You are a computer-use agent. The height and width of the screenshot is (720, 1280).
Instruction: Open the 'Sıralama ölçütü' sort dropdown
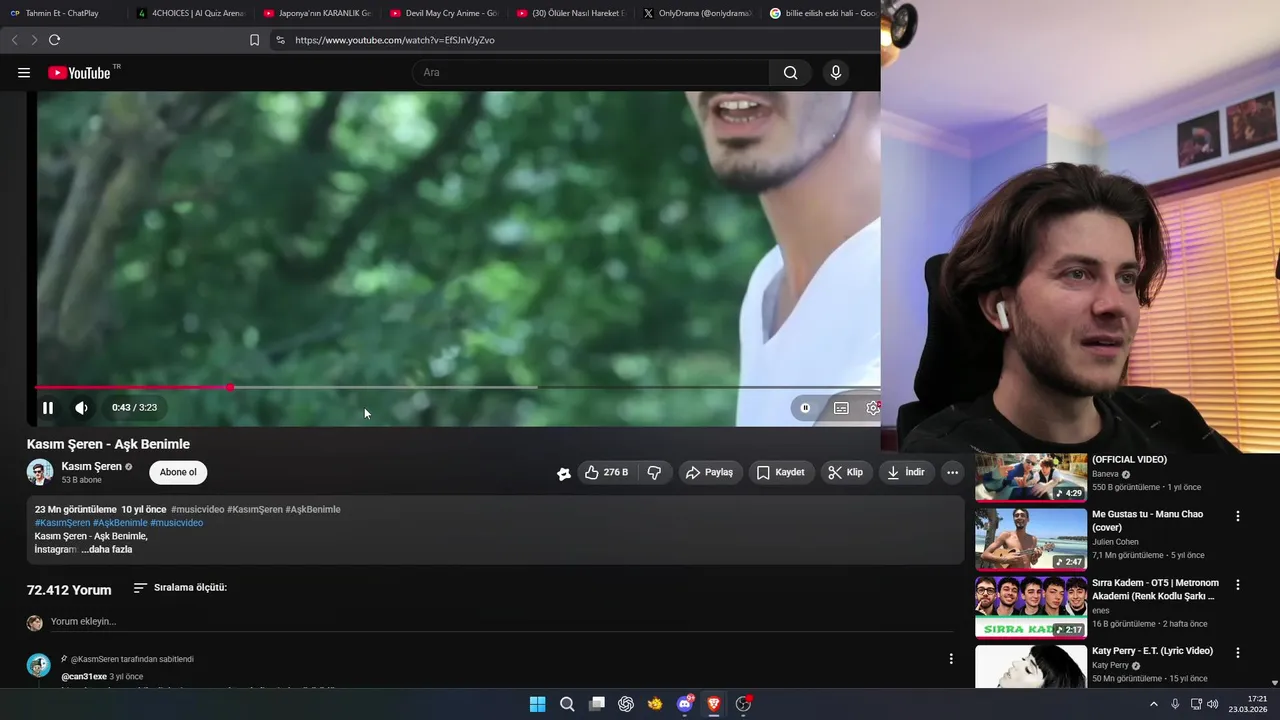click(180, 588)
